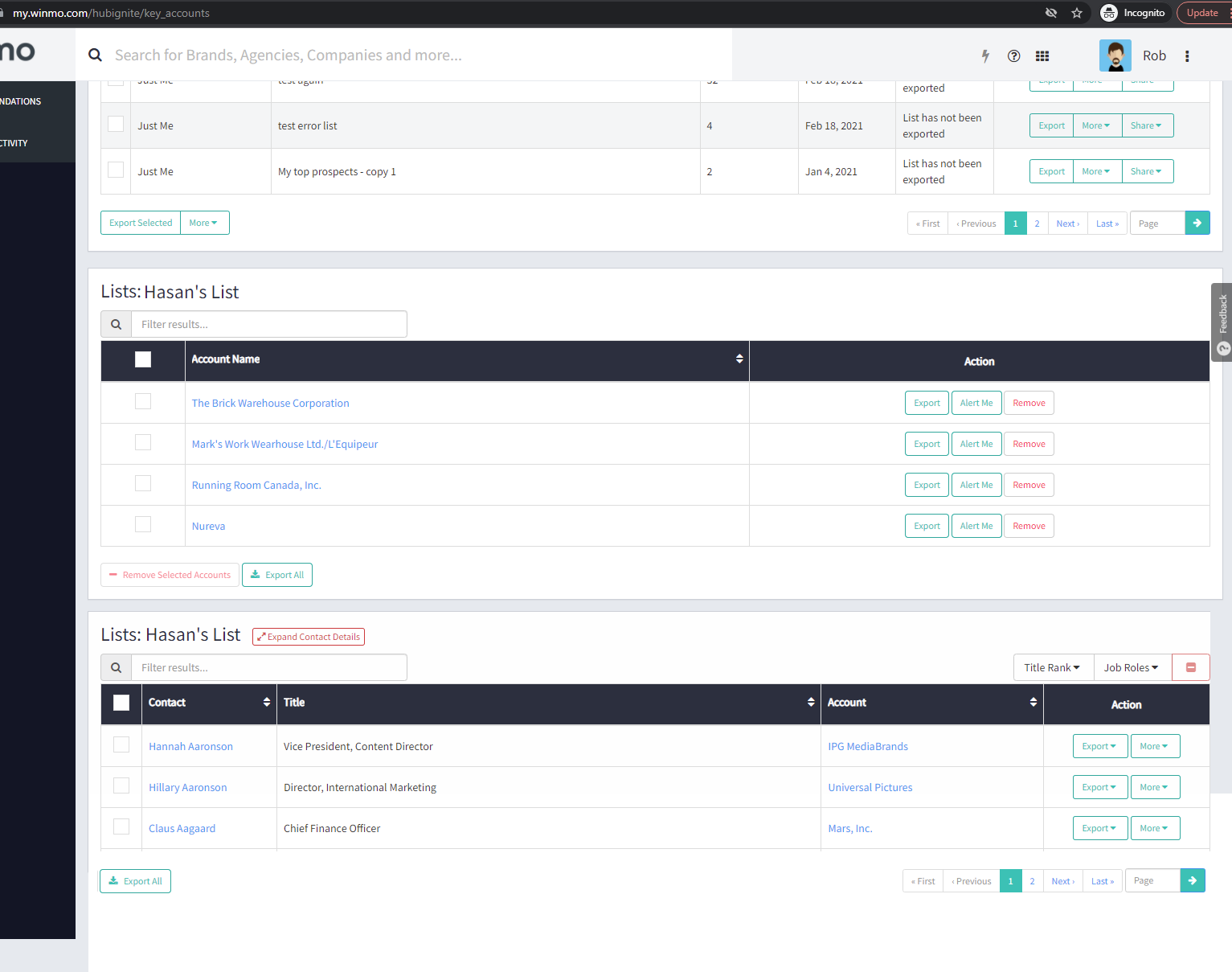Click the browser bookmark star icon
This screenshot has height=972, width=1232.
[x=1077, y=13]
